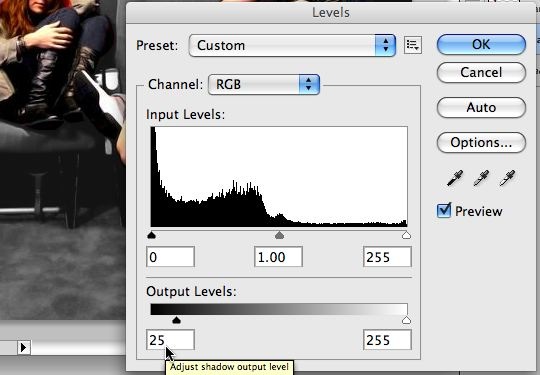
Task: Click the 'Preset:' label
Action: click(157, 45)
